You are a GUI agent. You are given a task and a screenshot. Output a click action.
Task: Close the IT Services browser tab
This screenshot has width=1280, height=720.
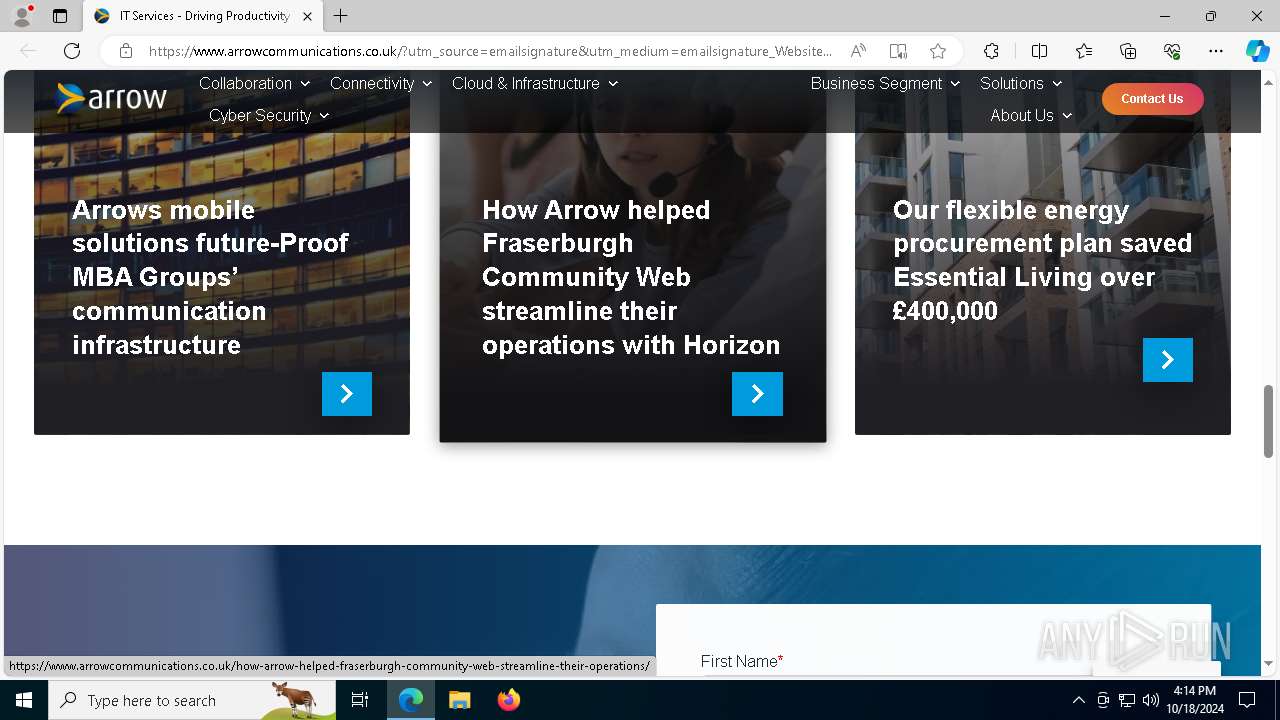click(x=307, y=16)
